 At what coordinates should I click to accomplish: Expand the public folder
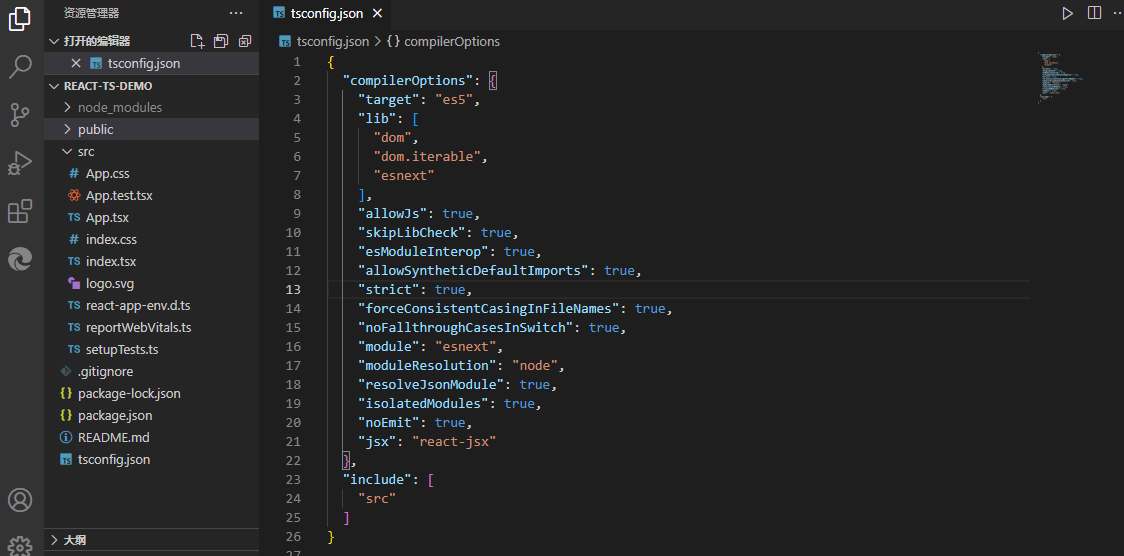click(x=67, y=130)
